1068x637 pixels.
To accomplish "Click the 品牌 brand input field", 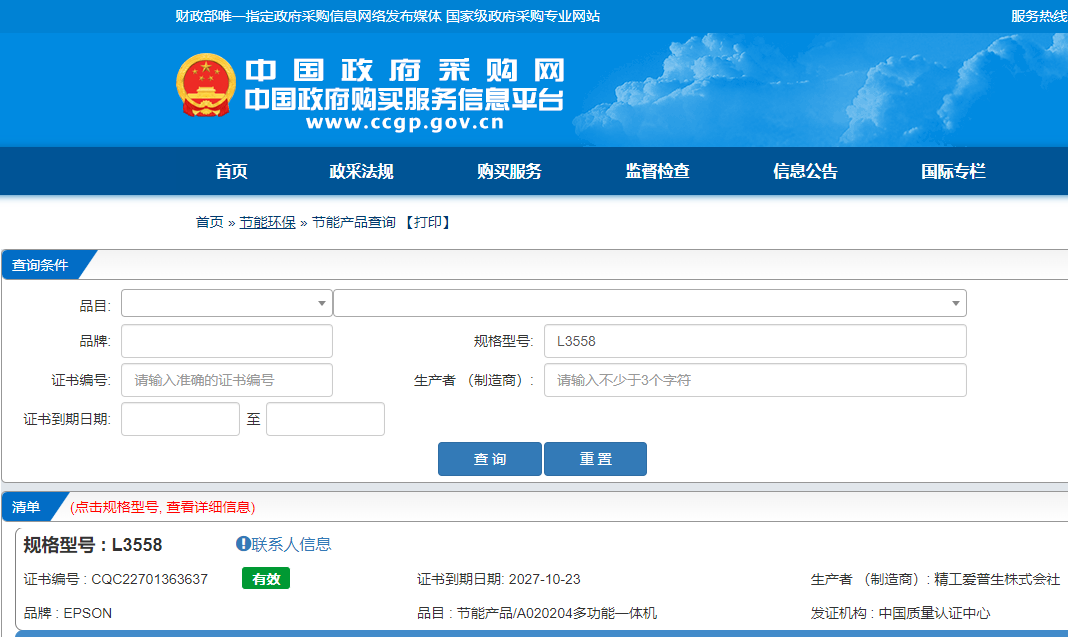I will (226, 341).
